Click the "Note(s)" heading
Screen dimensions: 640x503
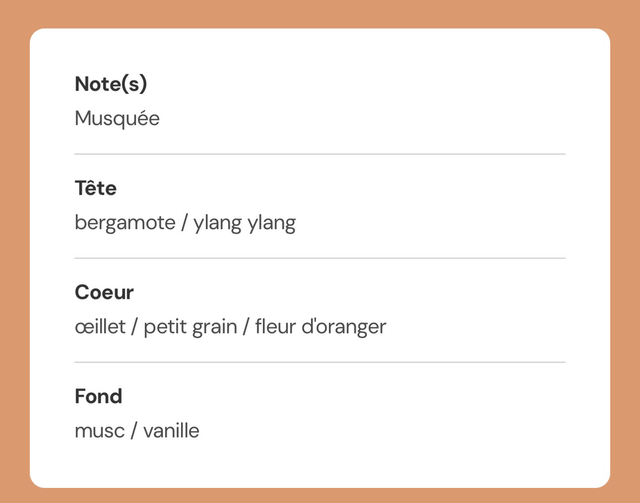[x=111, y=85]
